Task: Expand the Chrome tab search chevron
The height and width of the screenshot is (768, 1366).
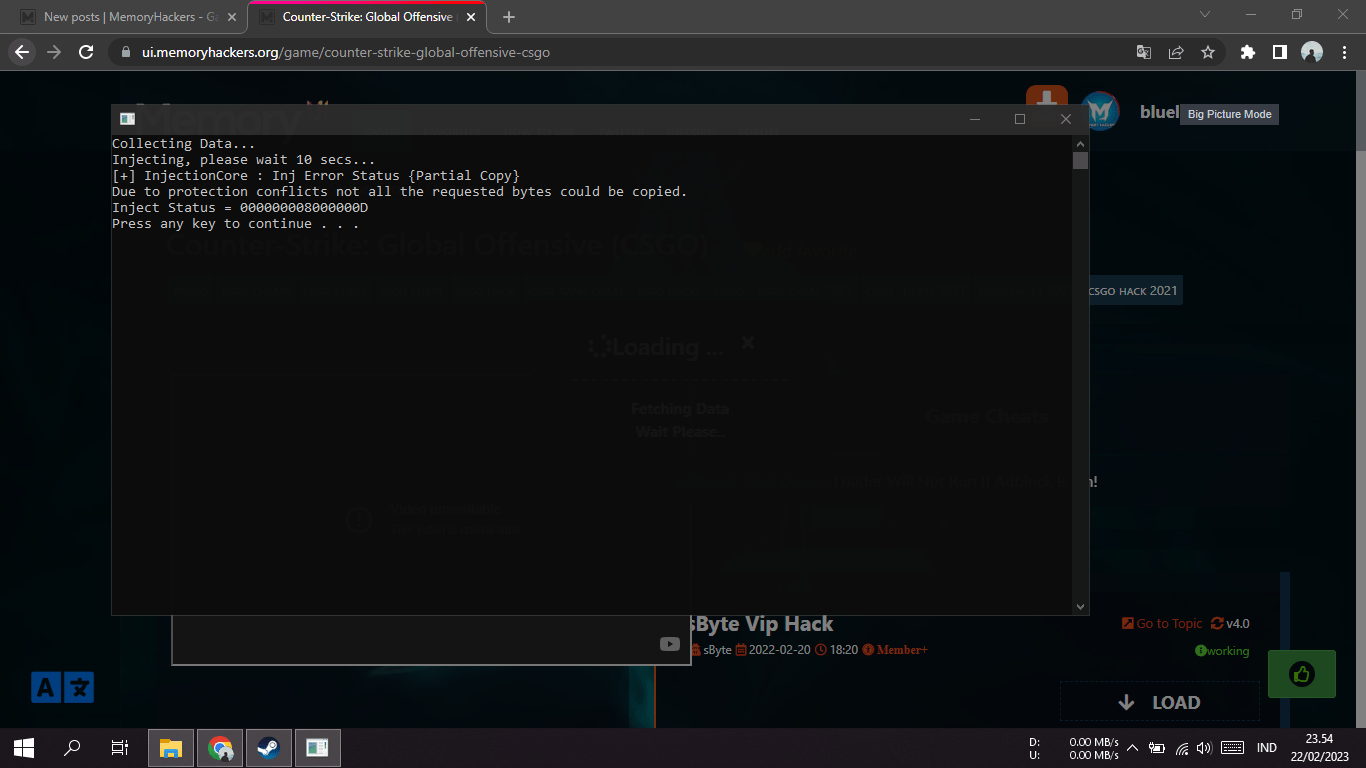Action: click(1204, 15)
